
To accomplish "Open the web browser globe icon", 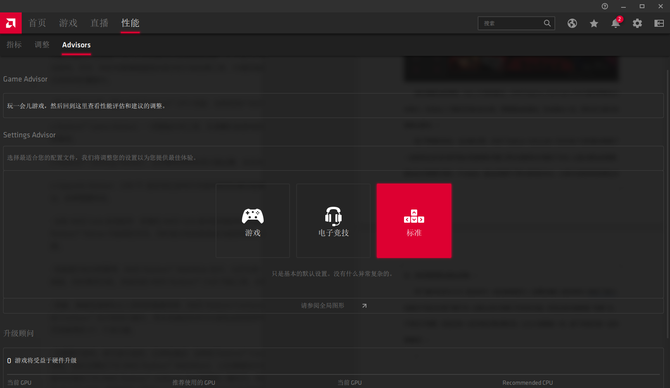I will point(572,24).
